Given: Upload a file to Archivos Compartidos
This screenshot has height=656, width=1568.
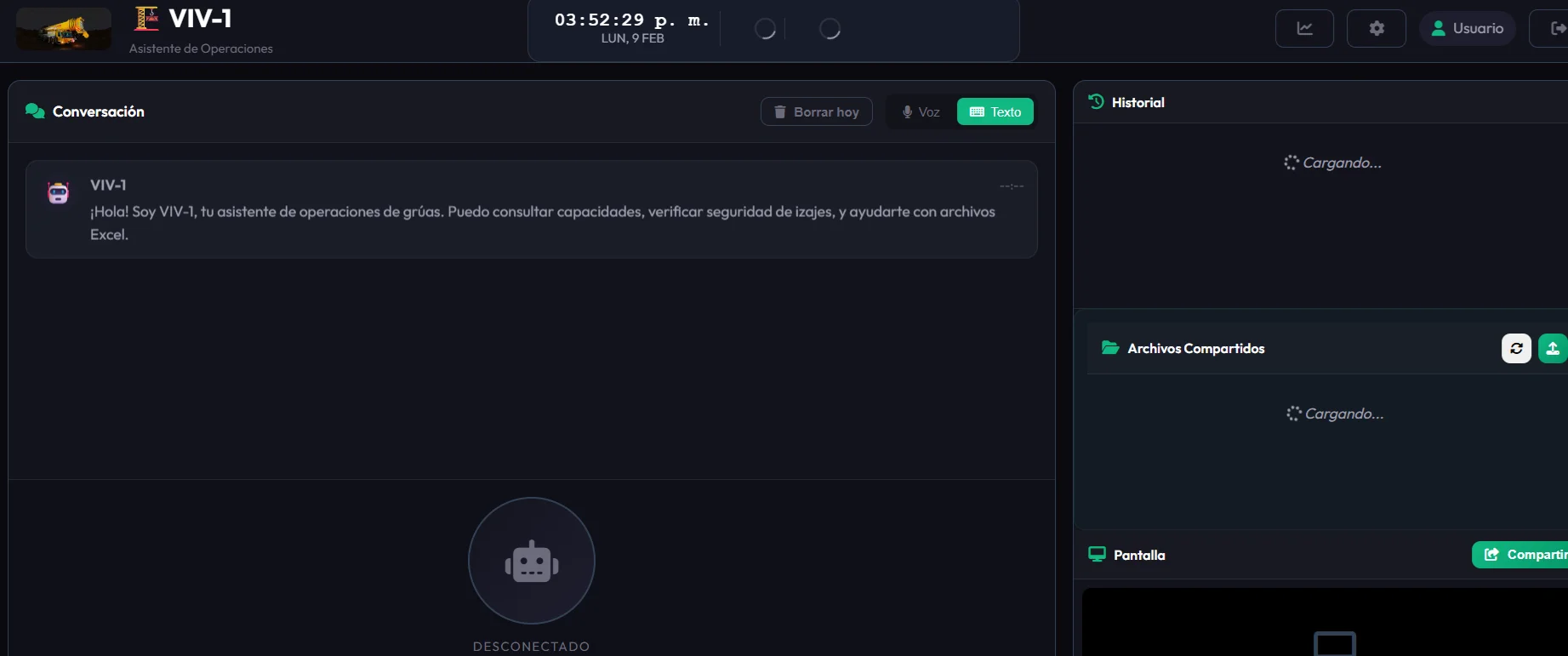Looking at the screenshot, I should point(1553,348).
